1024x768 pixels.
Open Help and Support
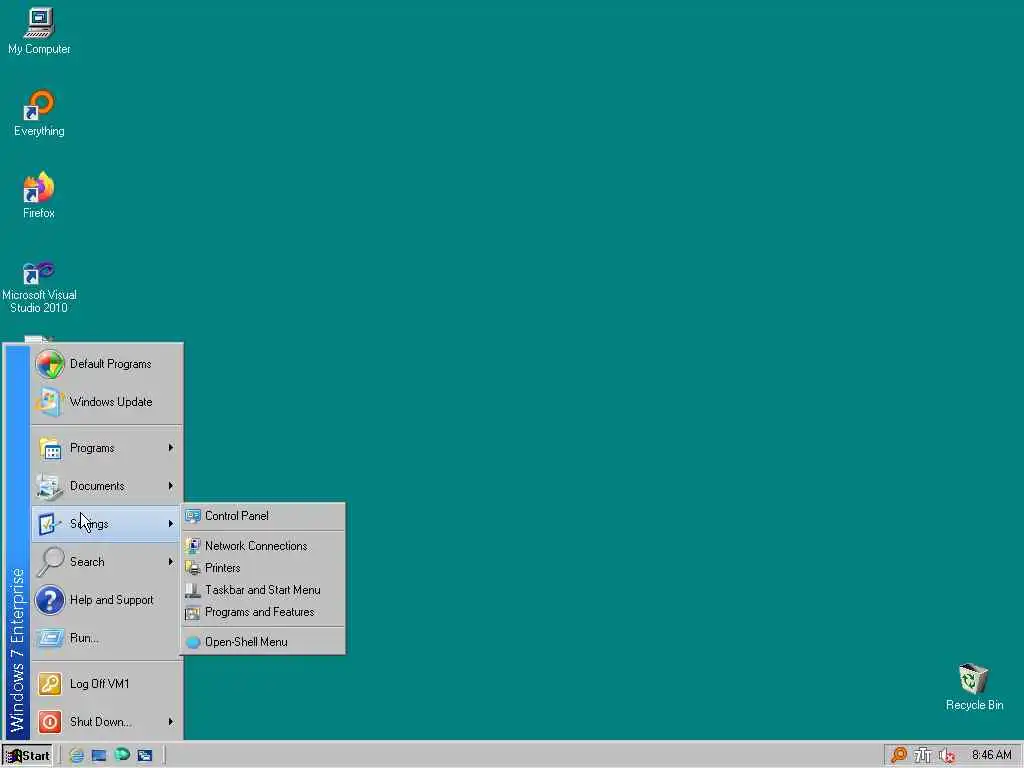107,600
